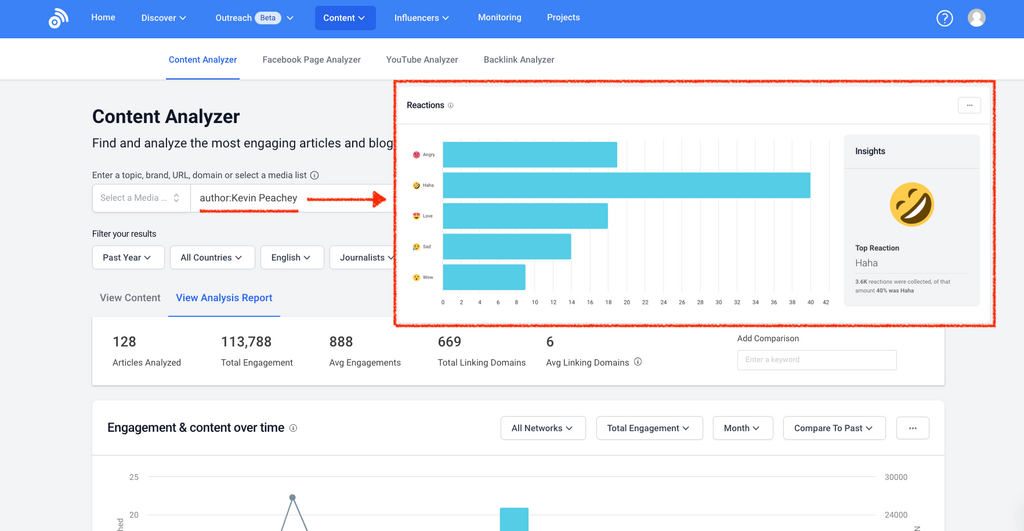Change the Month interval dropdown
Image resolution: width=1024 pixels, height=531 pixels.
click(x=742, y=428)
